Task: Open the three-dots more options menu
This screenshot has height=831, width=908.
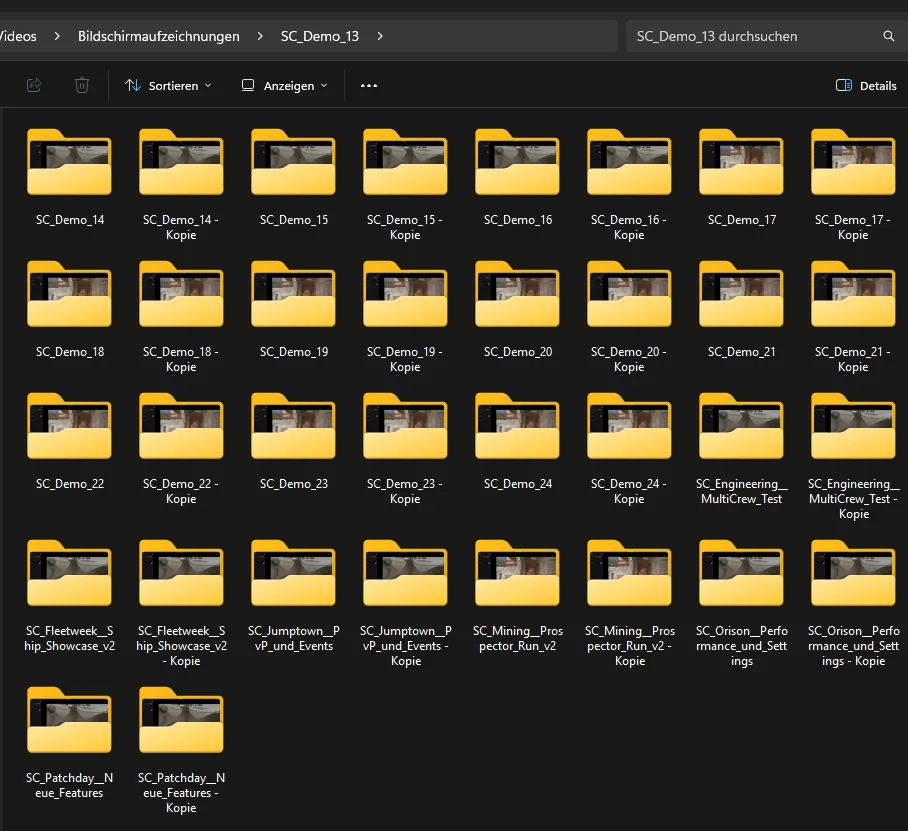Action: pyautogui.click(x=369, y=85)
